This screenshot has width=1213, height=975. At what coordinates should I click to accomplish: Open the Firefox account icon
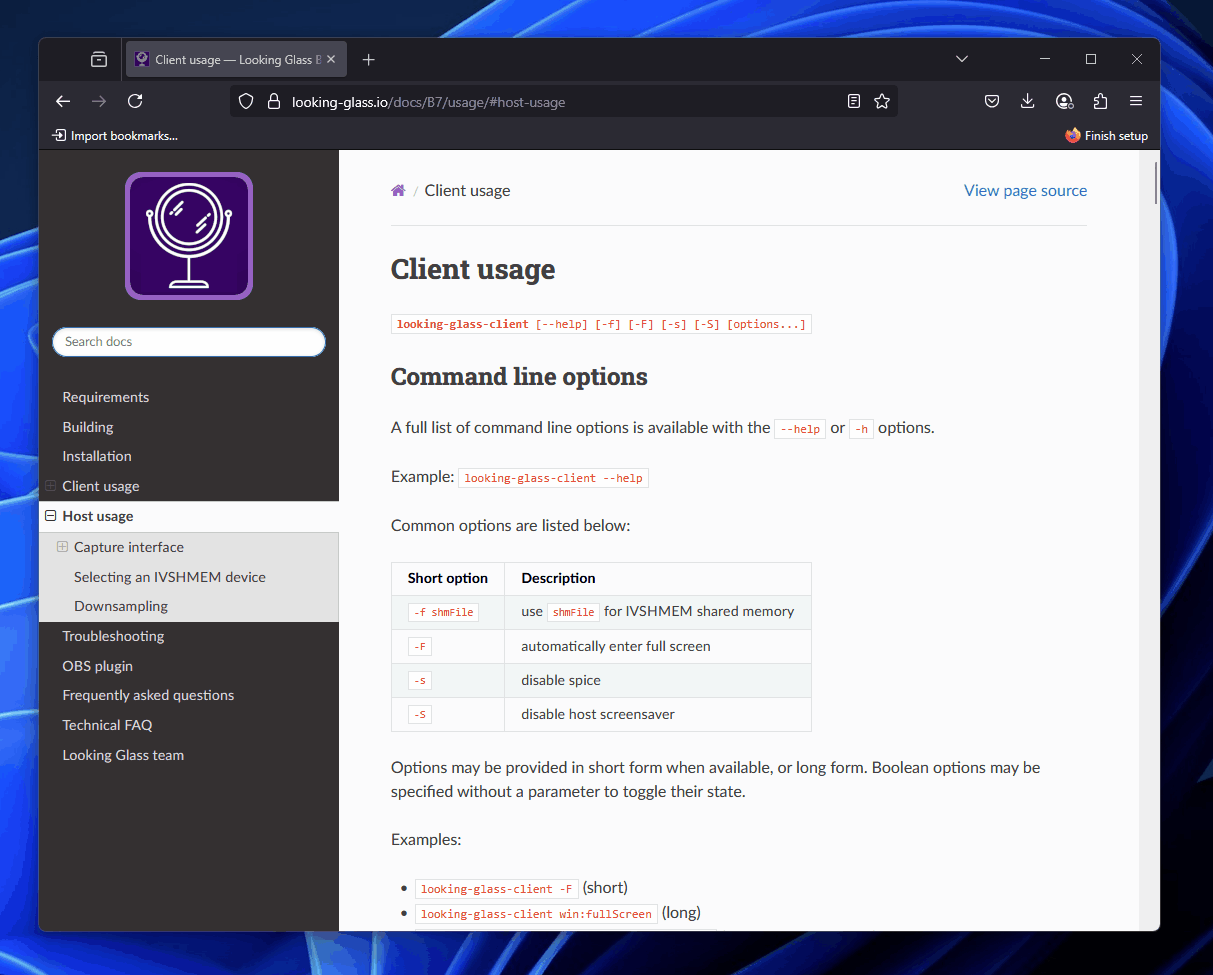point(1064,101)
